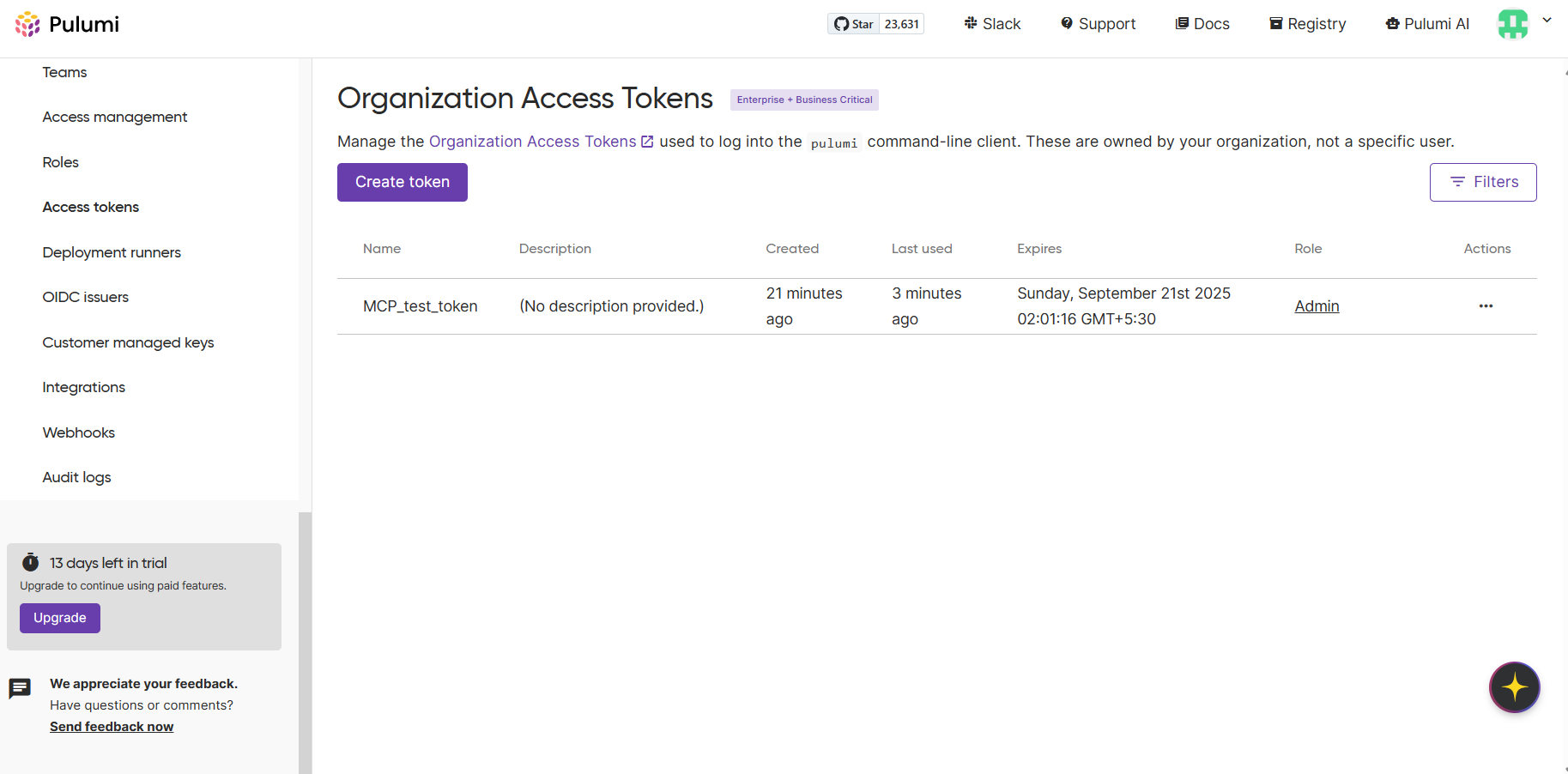The height and width of the screenshot is (774, 1568).
Task: Click the Pulumi logo icon
Action: click(x=27, y=24)
